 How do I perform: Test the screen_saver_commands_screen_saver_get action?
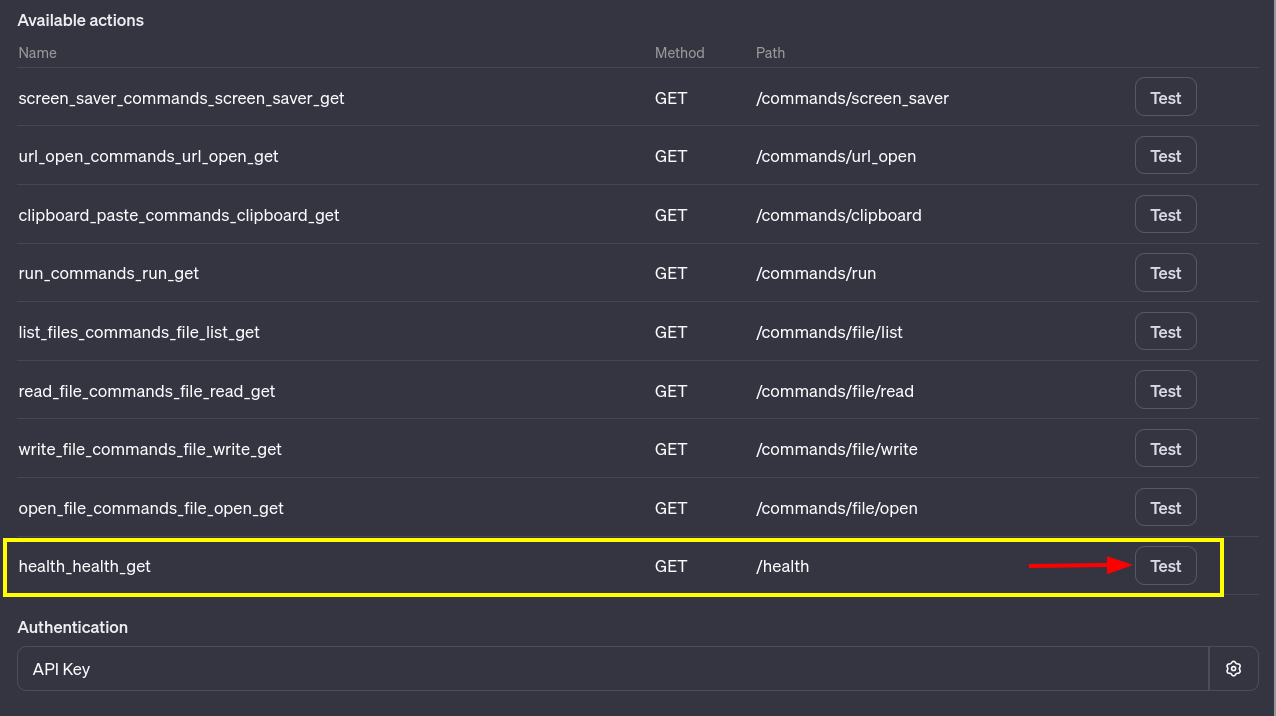click(x=1165, y=96)
